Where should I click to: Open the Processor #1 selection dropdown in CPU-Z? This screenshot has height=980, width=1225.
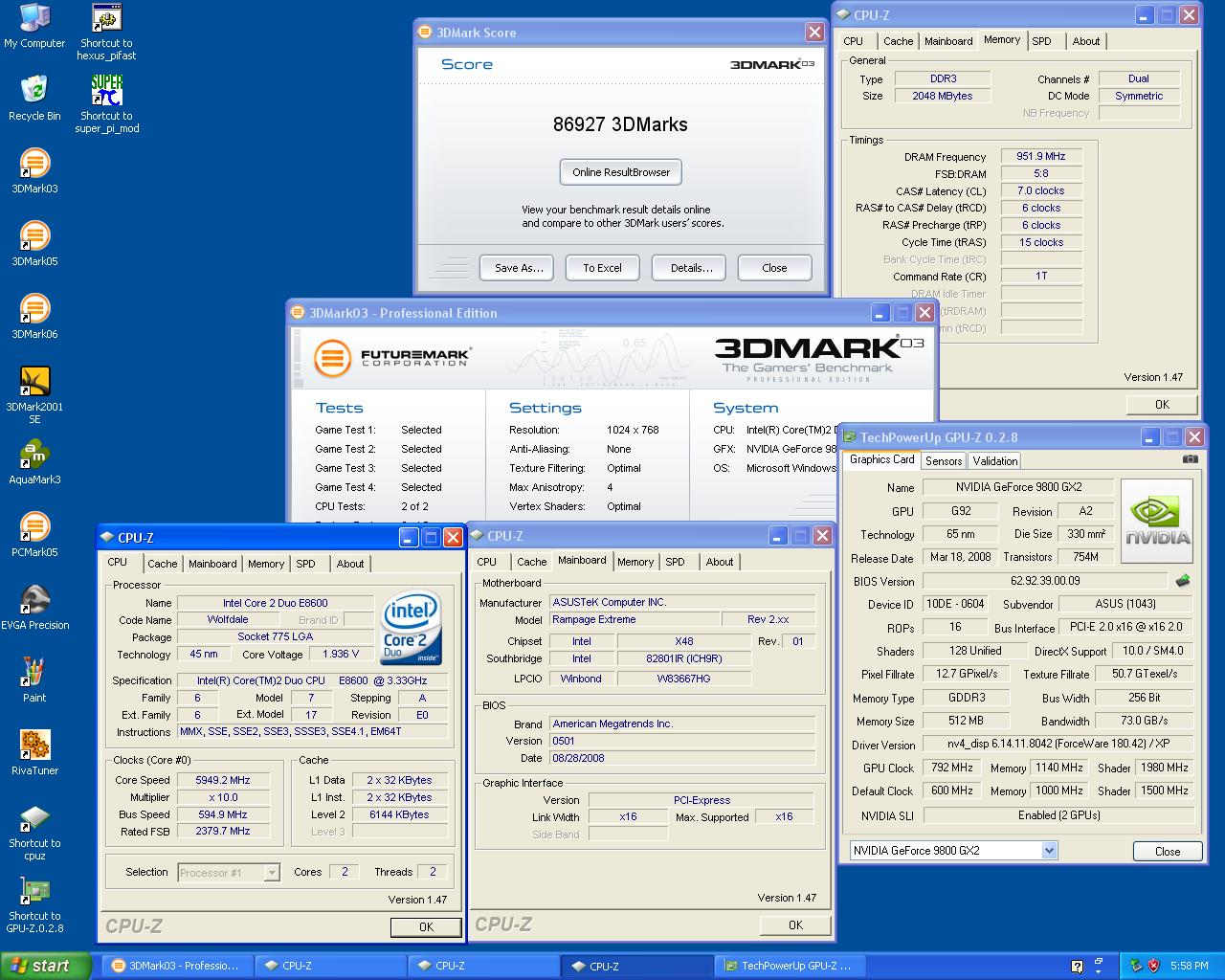272,872
